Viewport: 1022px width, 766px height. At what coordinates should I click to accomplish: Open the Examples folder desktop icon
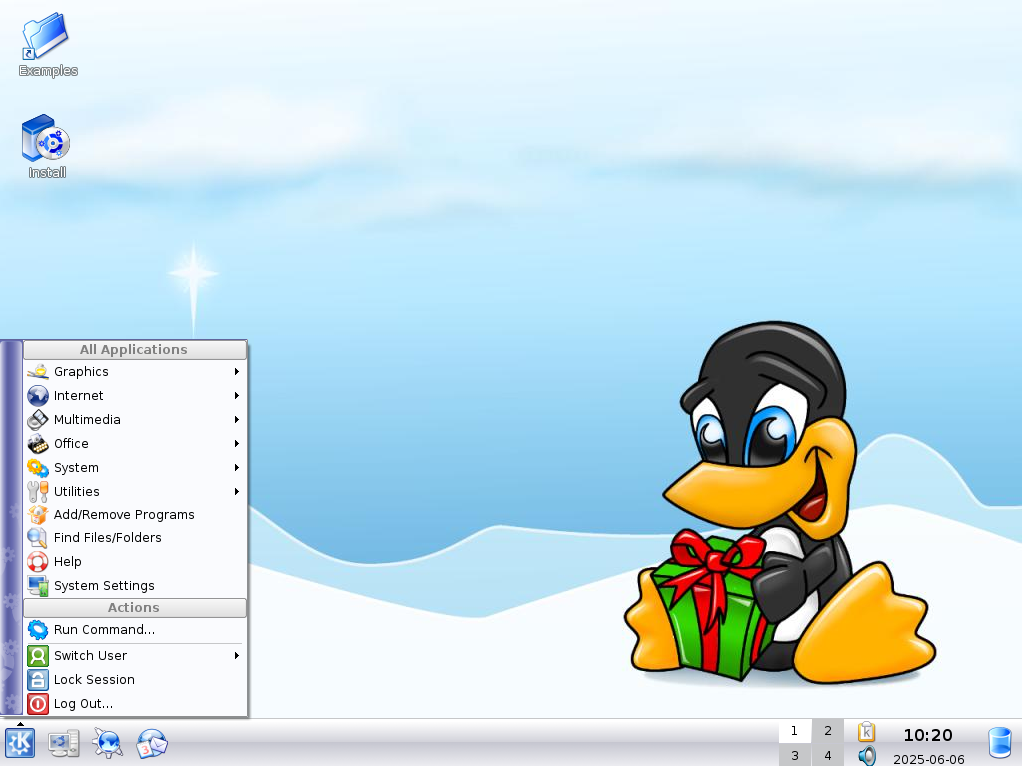point(47,44)
